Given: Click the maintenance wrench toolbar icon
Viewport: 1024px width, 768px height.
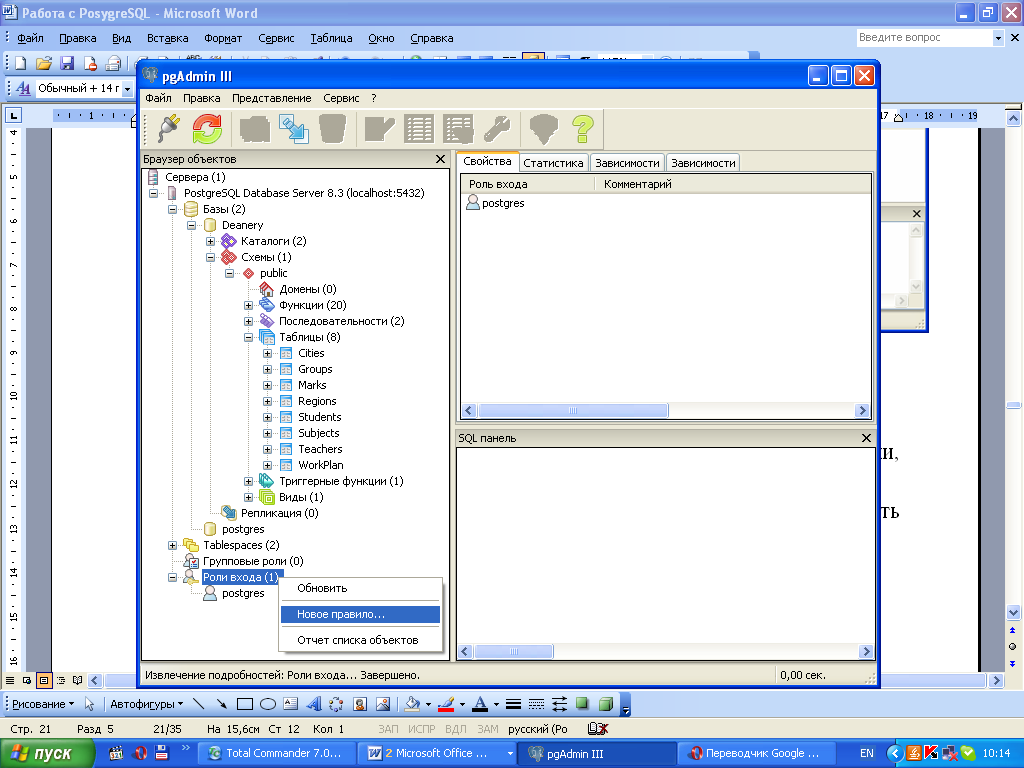Looking at the screenshot, I should 498,128.
